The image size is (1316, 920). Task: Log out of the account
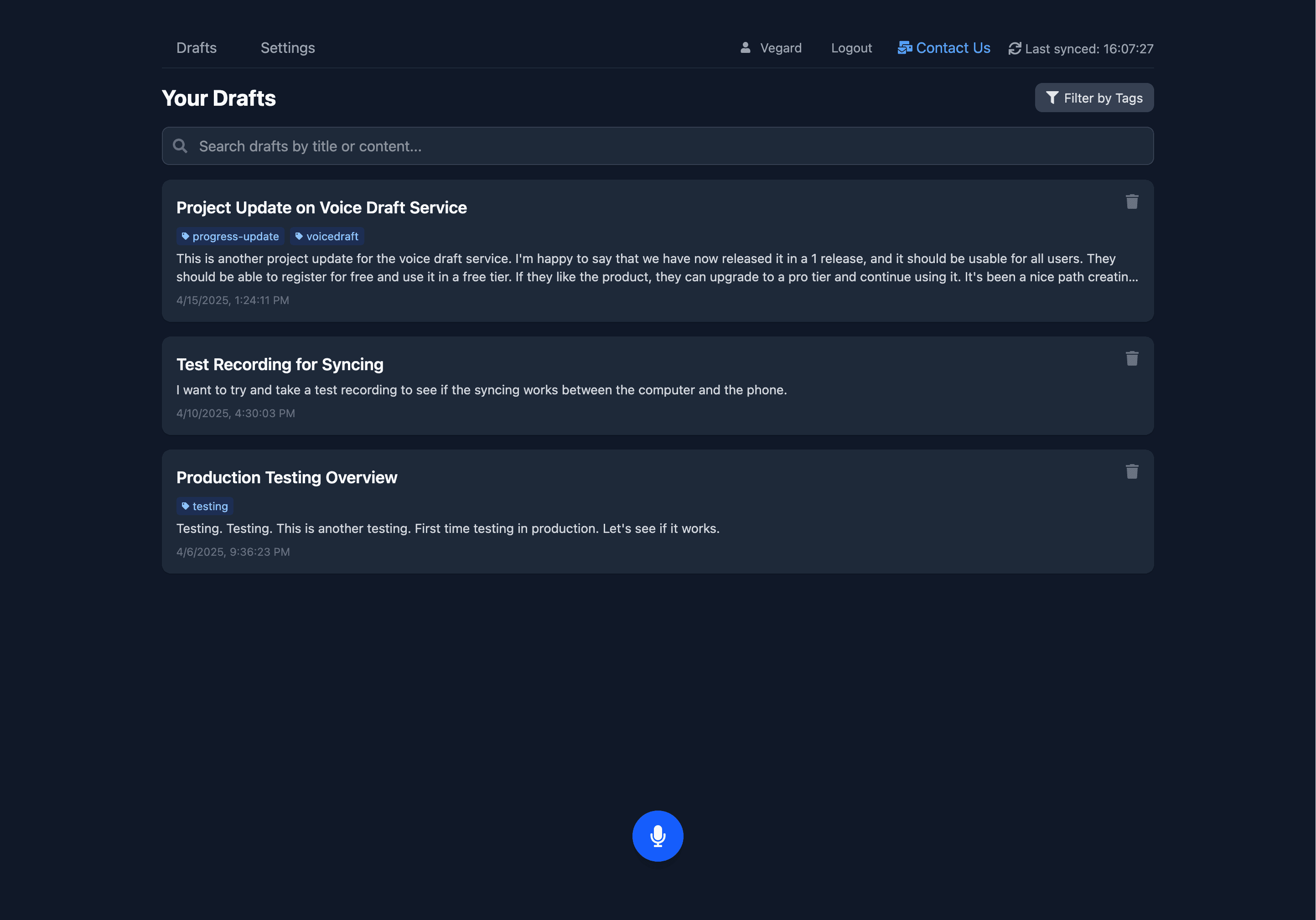point(851,47)
